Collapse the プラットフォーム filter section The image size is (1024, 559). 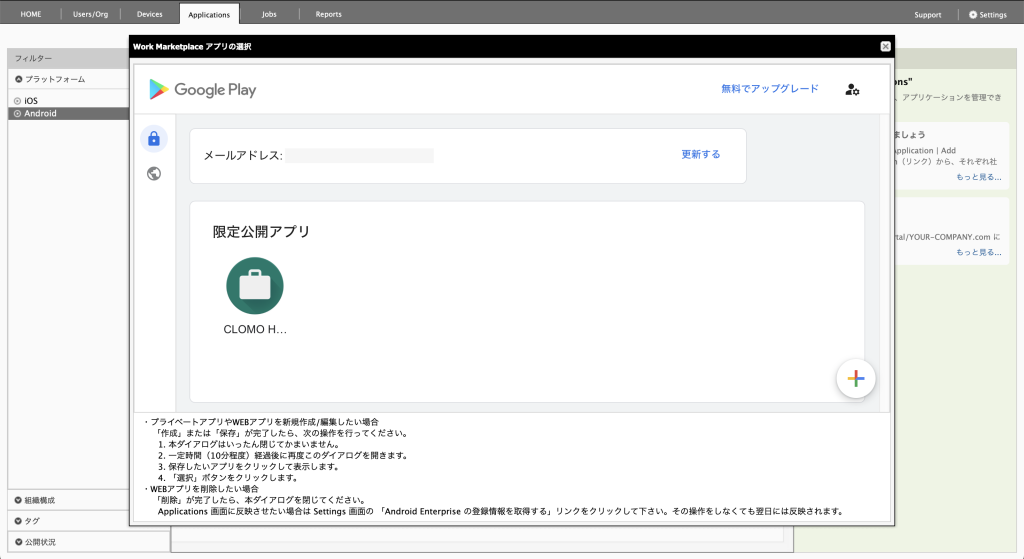tap(19, 79)
